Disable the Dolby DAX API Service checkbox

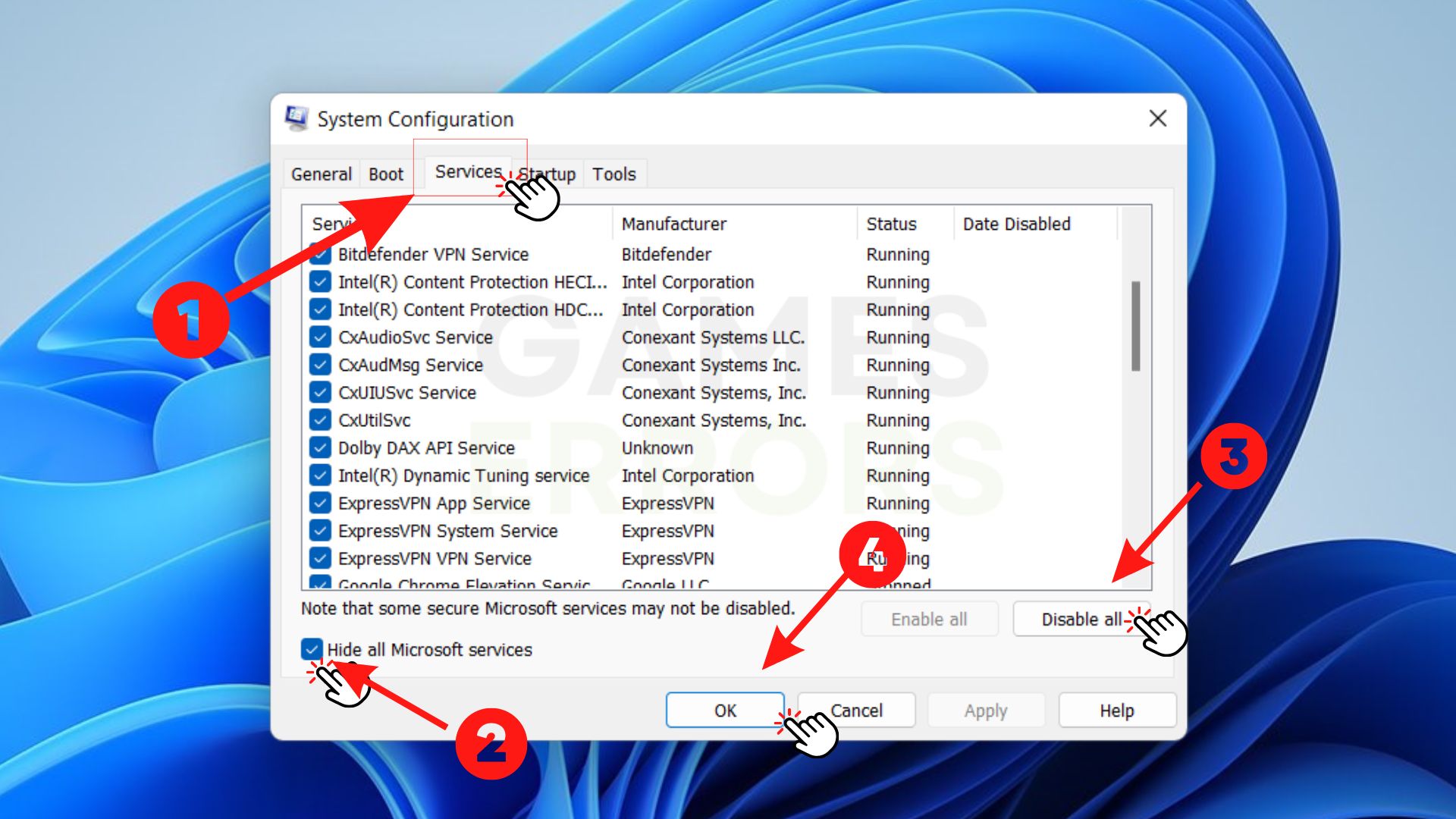(x=320, y=448)
